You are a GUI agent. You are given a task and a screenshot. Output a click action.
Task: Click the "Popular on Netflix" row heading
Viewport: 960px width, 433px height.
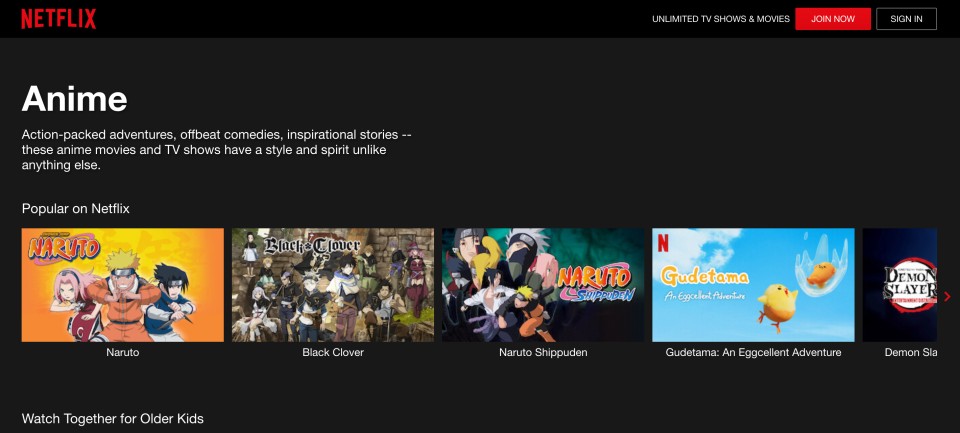[x=76, y=209]
